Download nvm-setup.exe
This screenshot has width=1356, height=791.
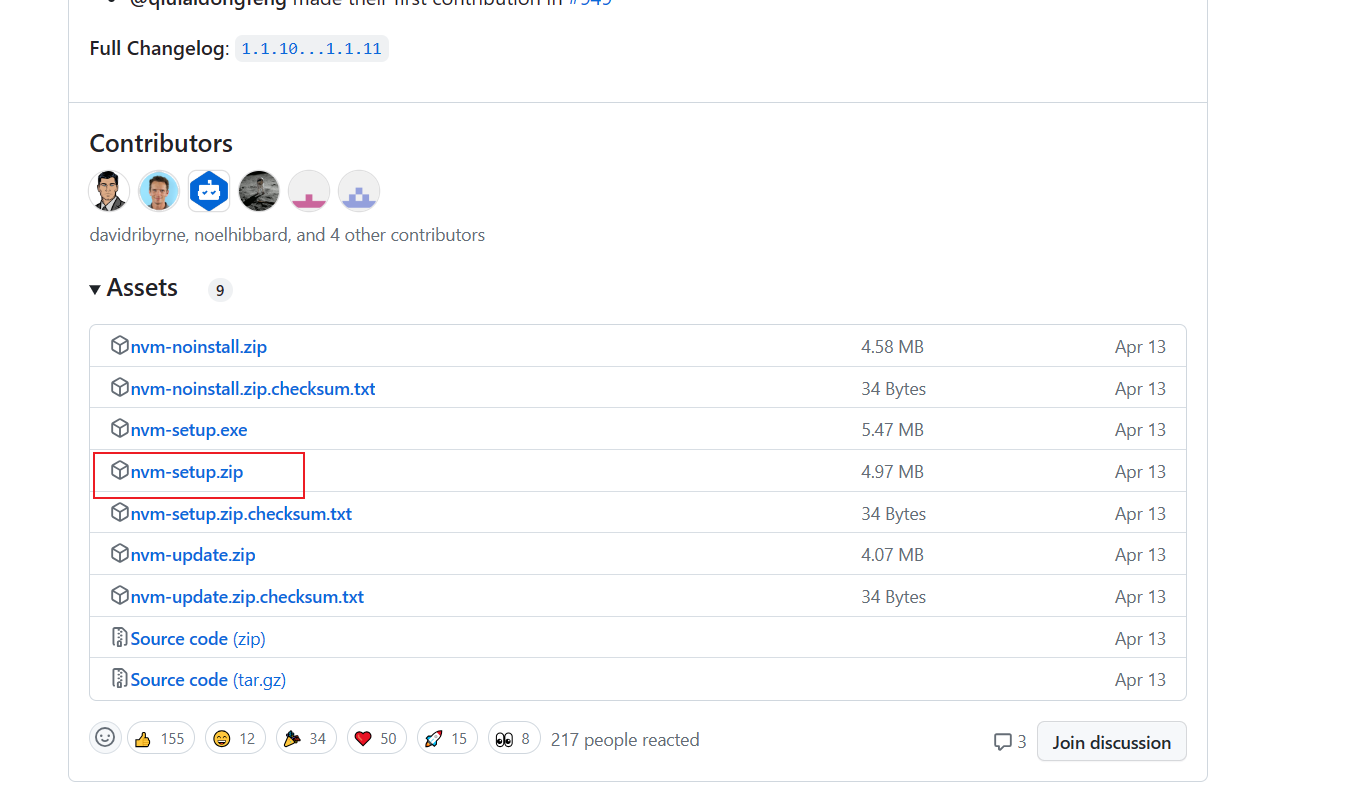(x=189, y=430)
